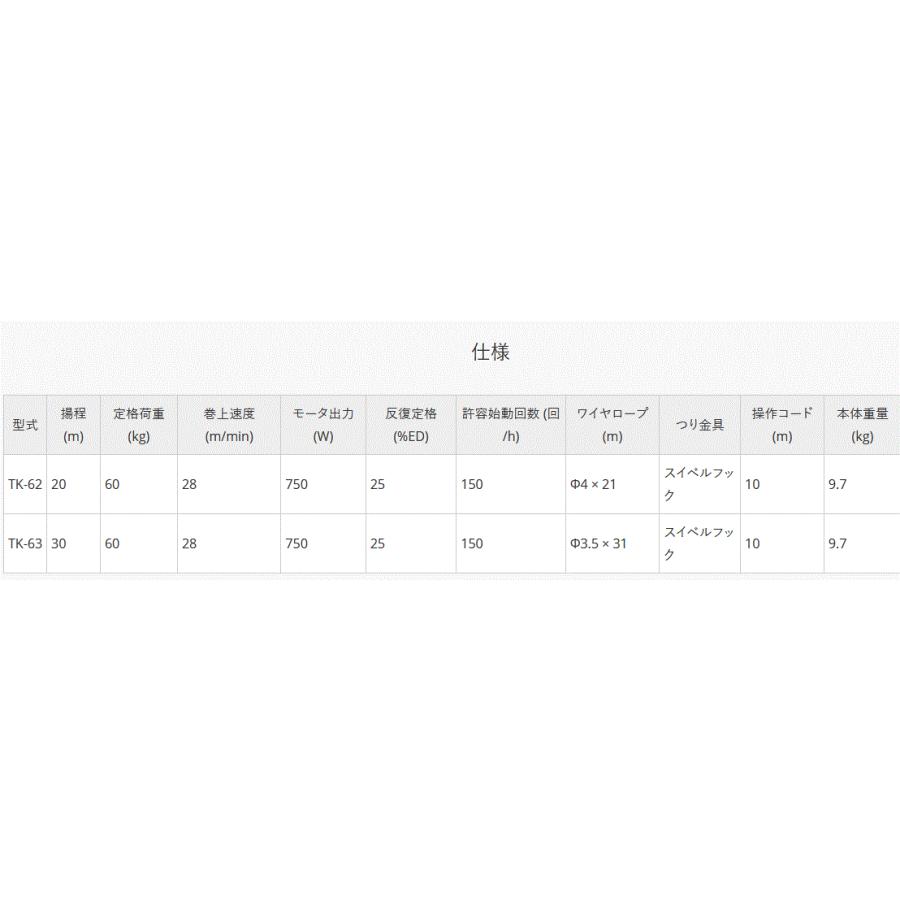Image resolution: width=900 pixels, height=900 pixels.
Task: Select the 本体重量 (kg) header
Action: (862, 425)
